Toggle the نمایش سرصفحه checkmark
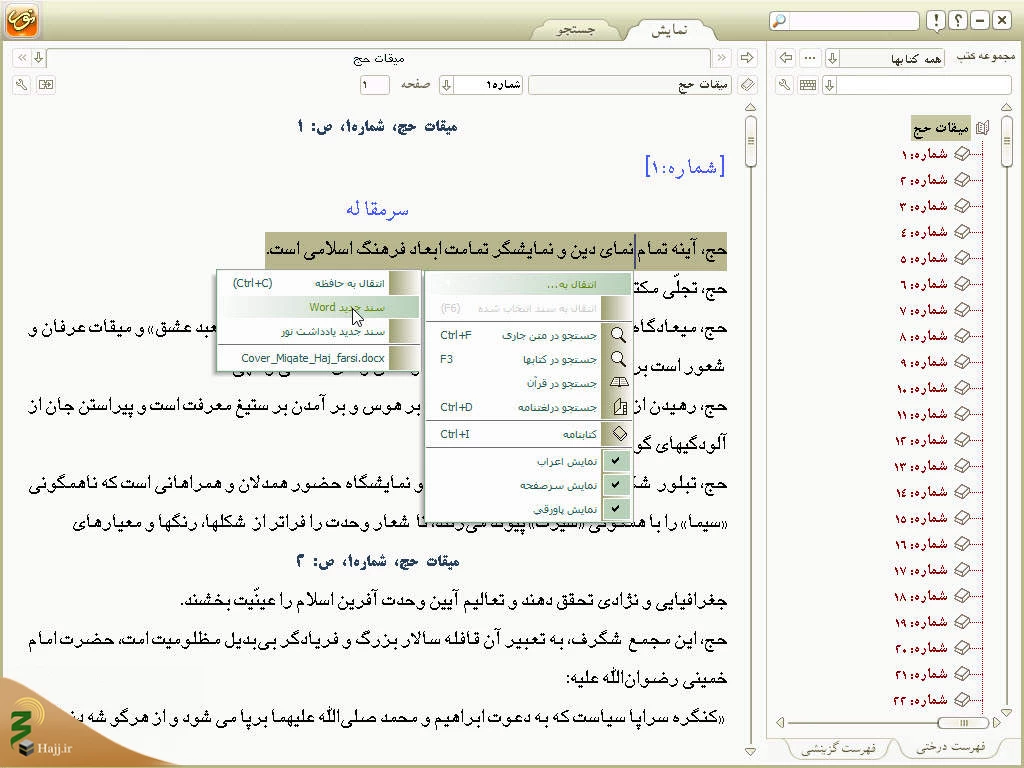 616,485
